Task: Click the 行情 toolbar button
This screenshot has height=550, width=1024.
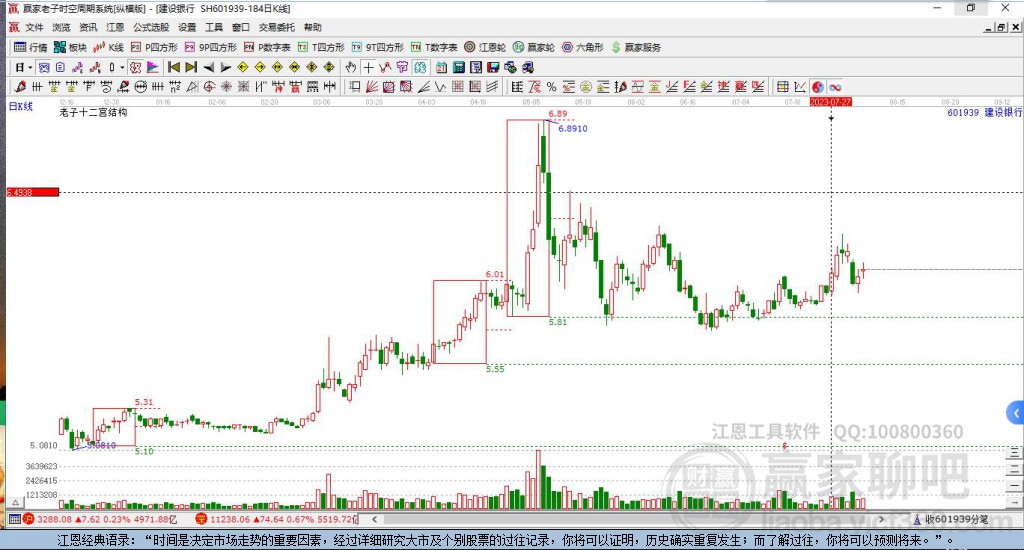Action: pos(31,47)
